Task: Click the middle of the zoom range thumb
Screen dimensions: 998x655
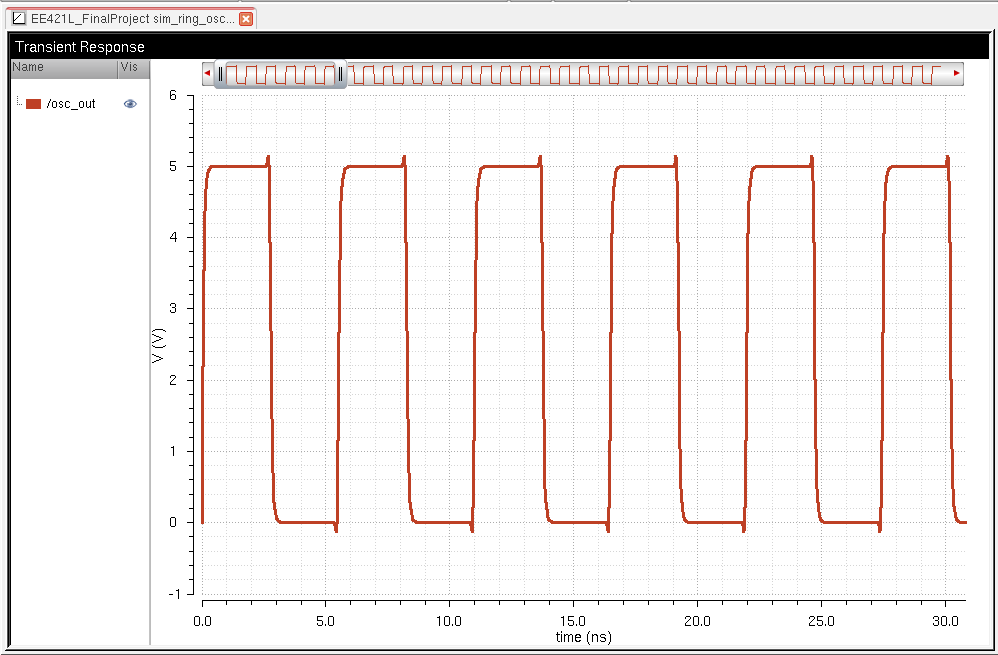Action: (x=281, y=73)
